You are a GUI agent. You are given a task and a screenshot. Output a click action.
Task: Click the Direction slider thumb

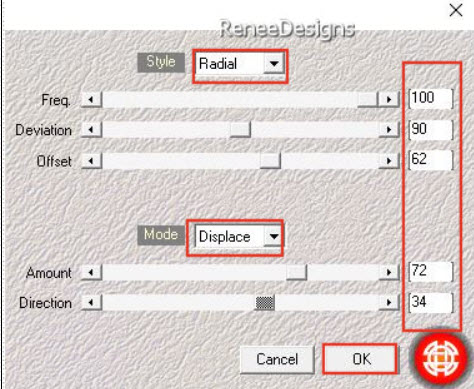pos(265,303)
